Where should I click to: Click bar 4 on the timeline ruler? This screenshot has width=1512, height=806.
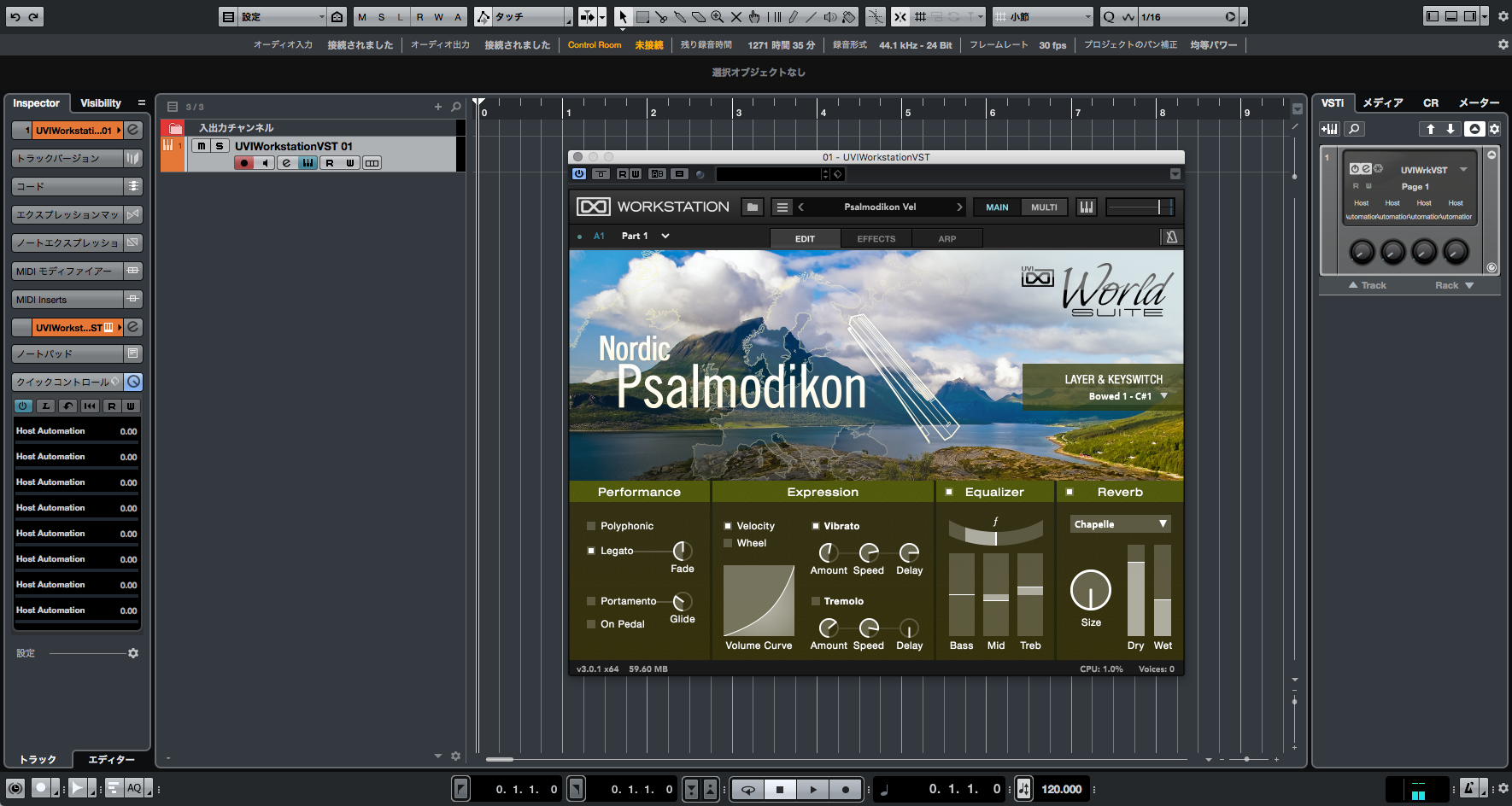823,112
